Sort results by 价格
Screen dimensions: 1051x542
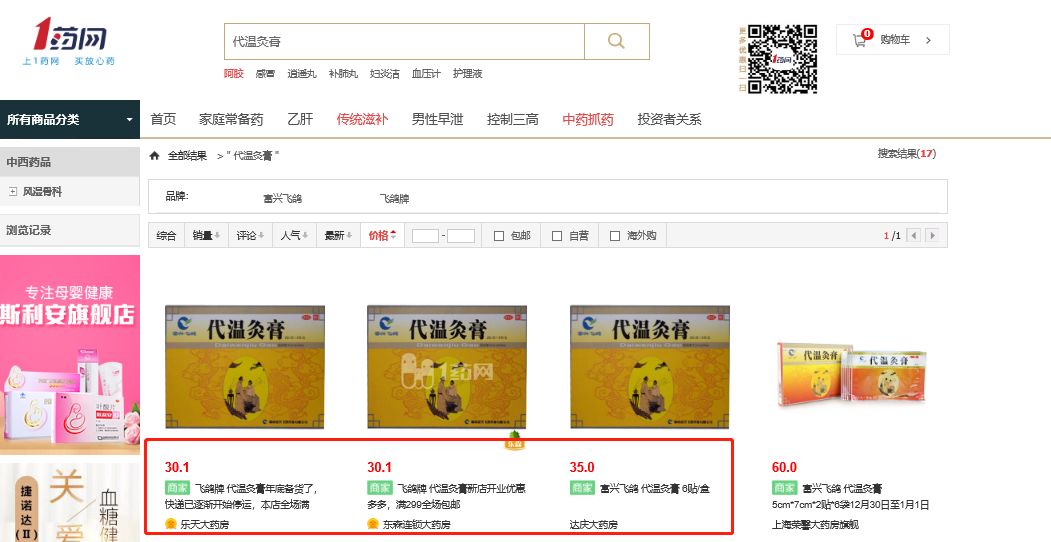coord(382,235)
